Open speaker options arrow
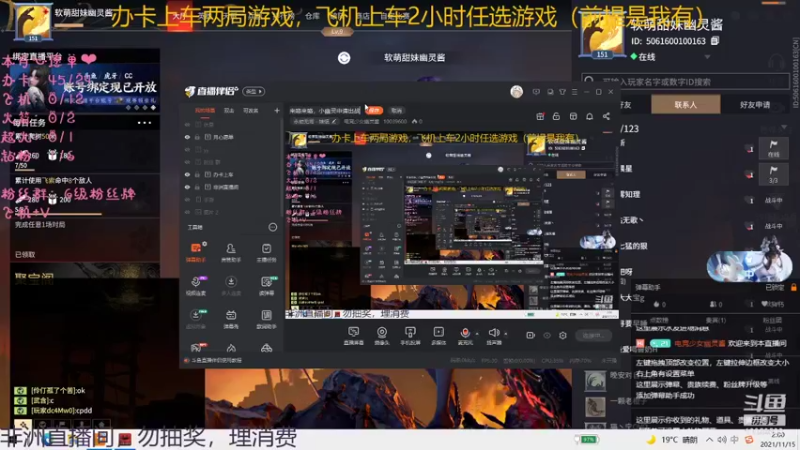The image size is (800, 450). click(506, 334)
